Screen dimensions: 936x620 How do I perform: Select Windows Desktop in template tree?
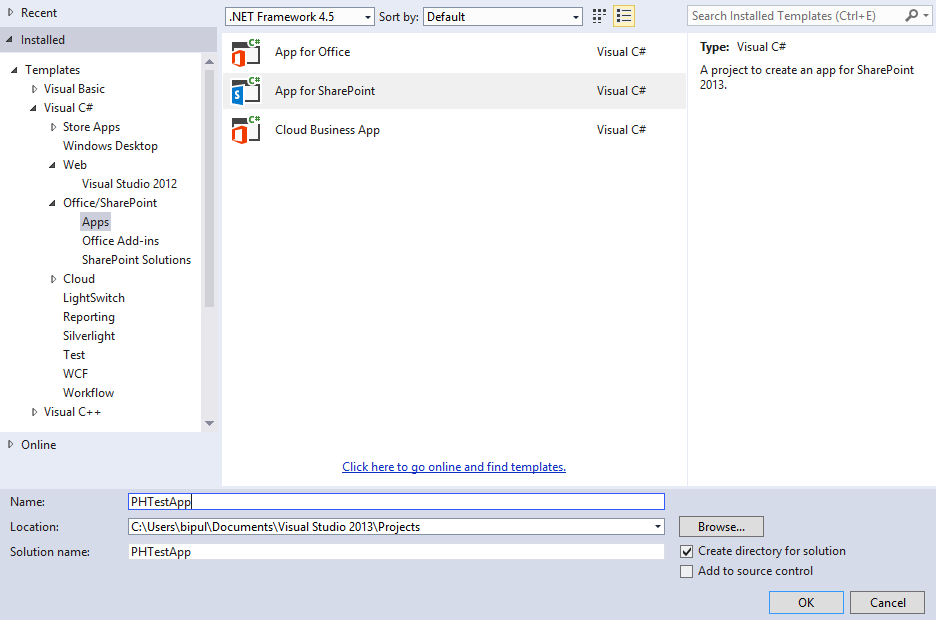[110, 146]
